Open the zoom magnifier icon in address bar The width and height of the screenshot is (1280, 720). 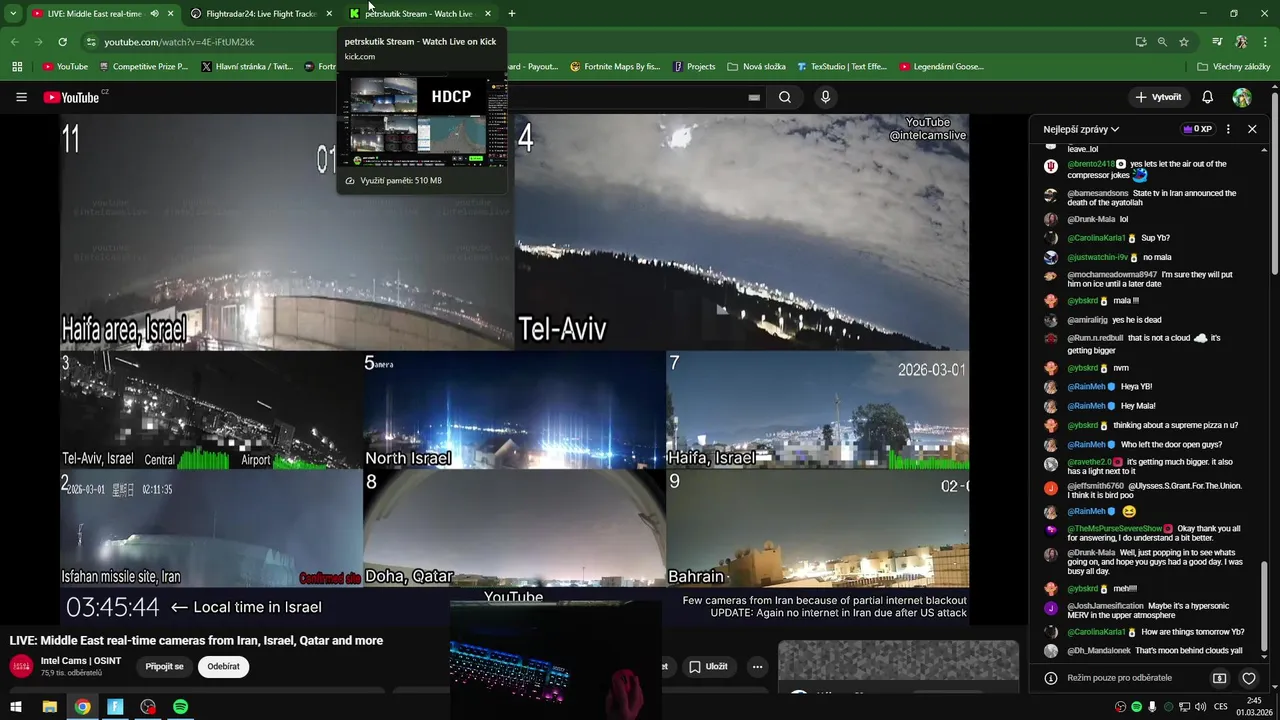click(1162, 42)
